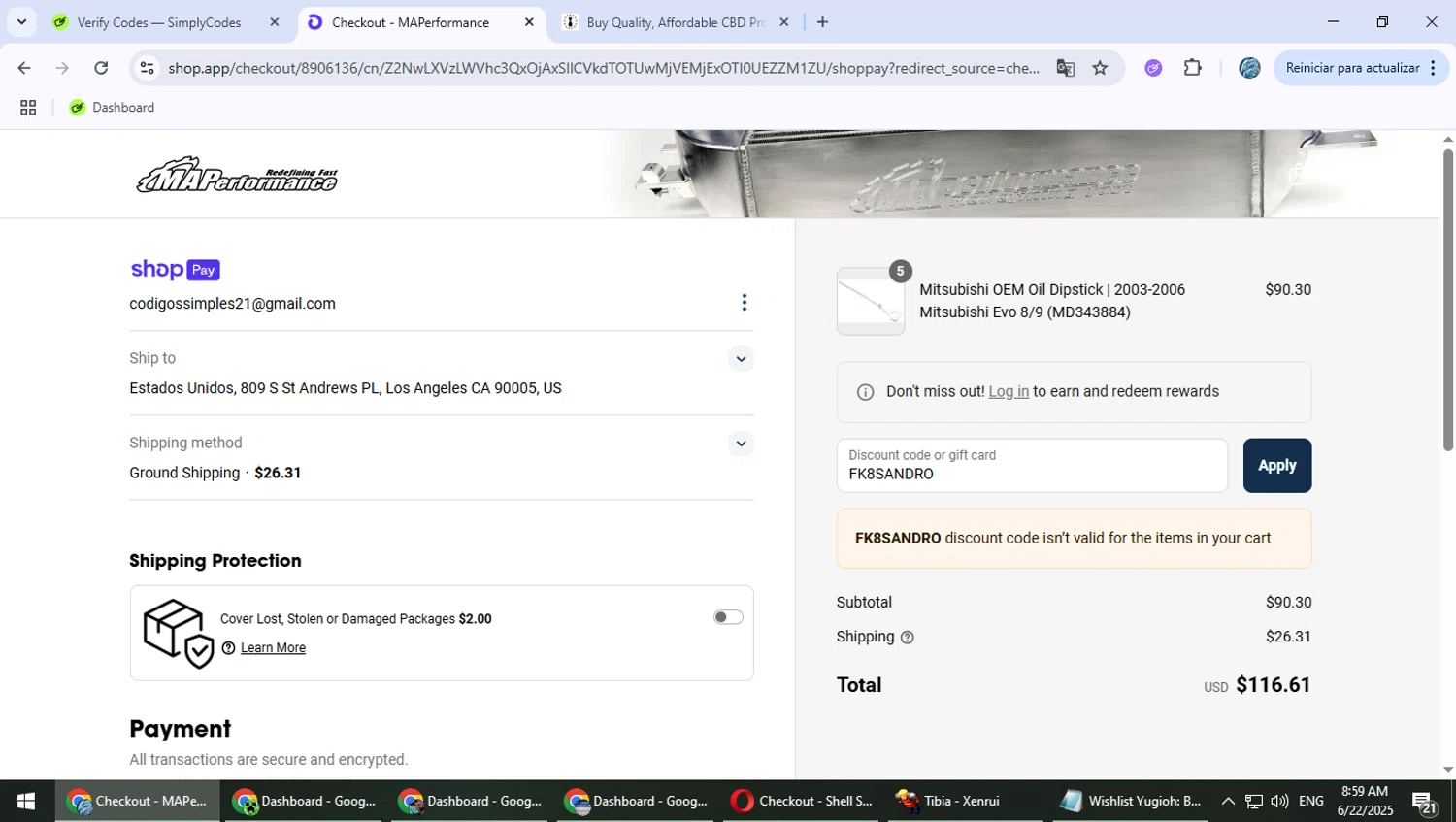Toggle the Shipping Protection switch
Image resolution: width=1456 pixels, height=822 pixels.
coord(728,617)
